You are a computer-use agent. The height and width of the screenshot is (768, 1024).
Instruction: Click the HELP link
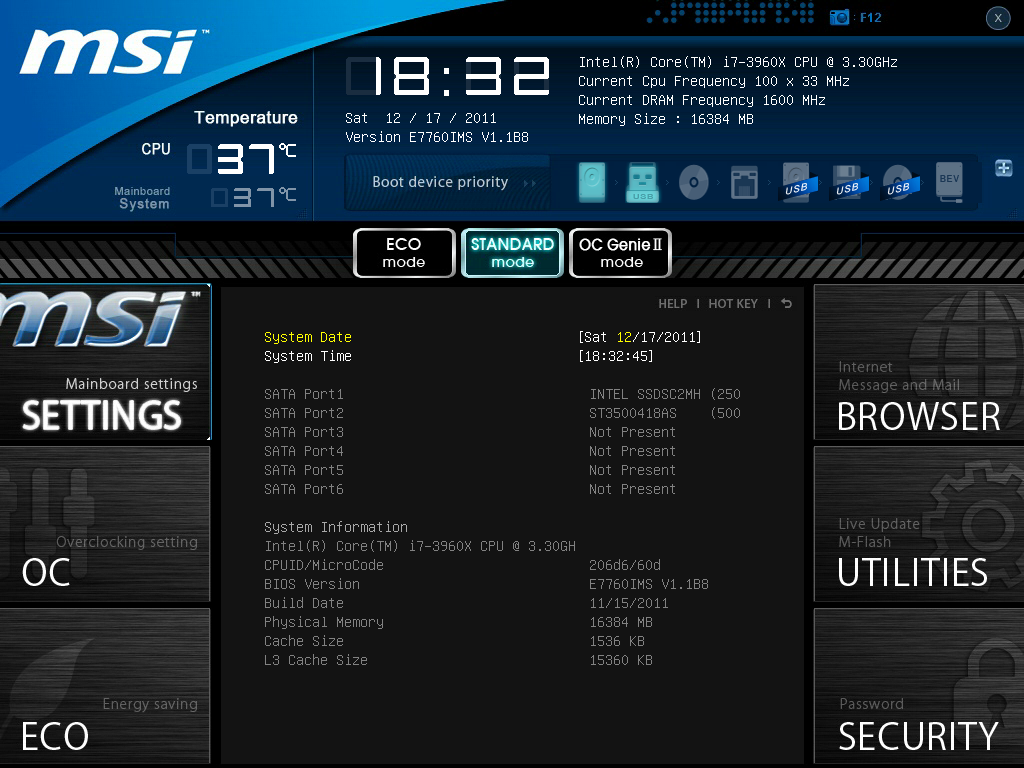click(x=673, y=304)
